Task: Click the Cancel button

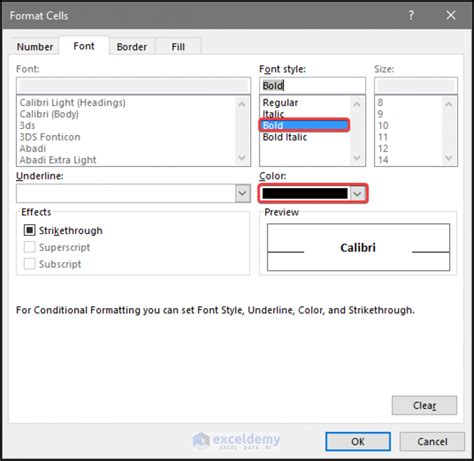Action: point(432,442)
